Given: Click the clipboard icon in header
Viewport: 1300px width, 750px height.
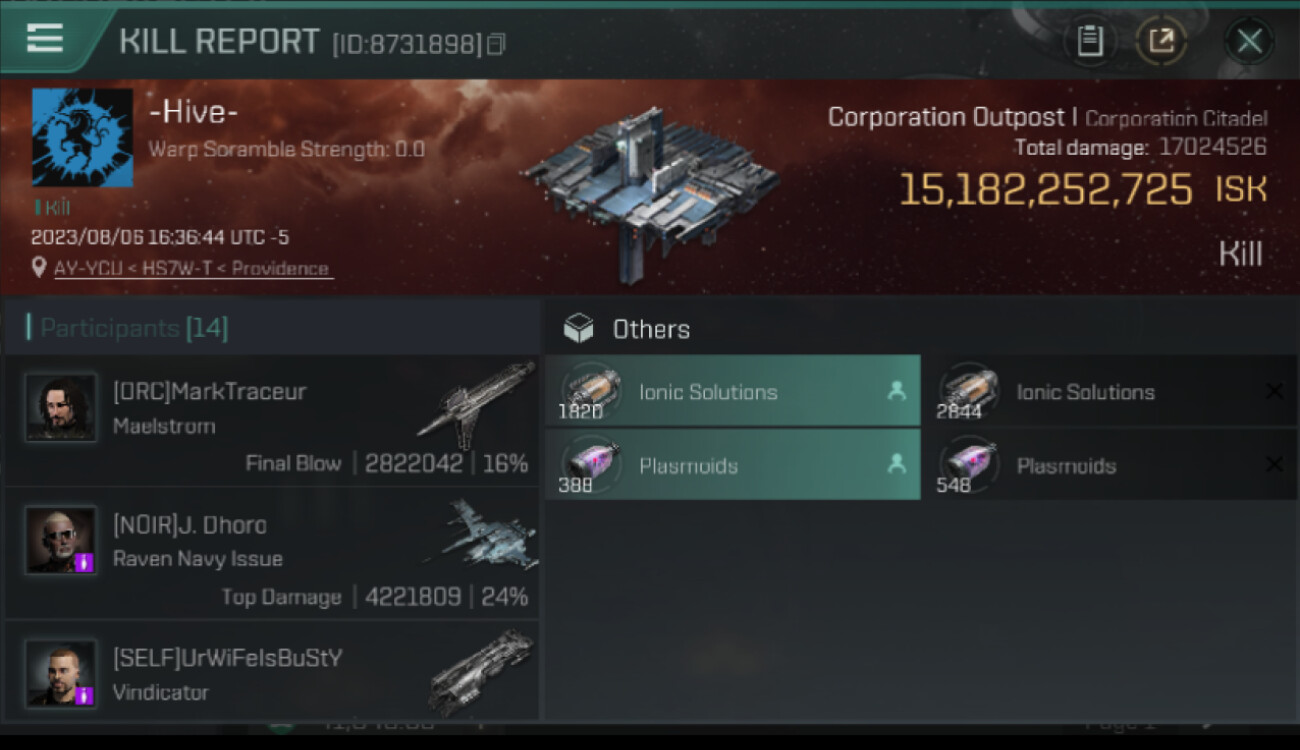Looking at the screenshot, I should 1089,41.
